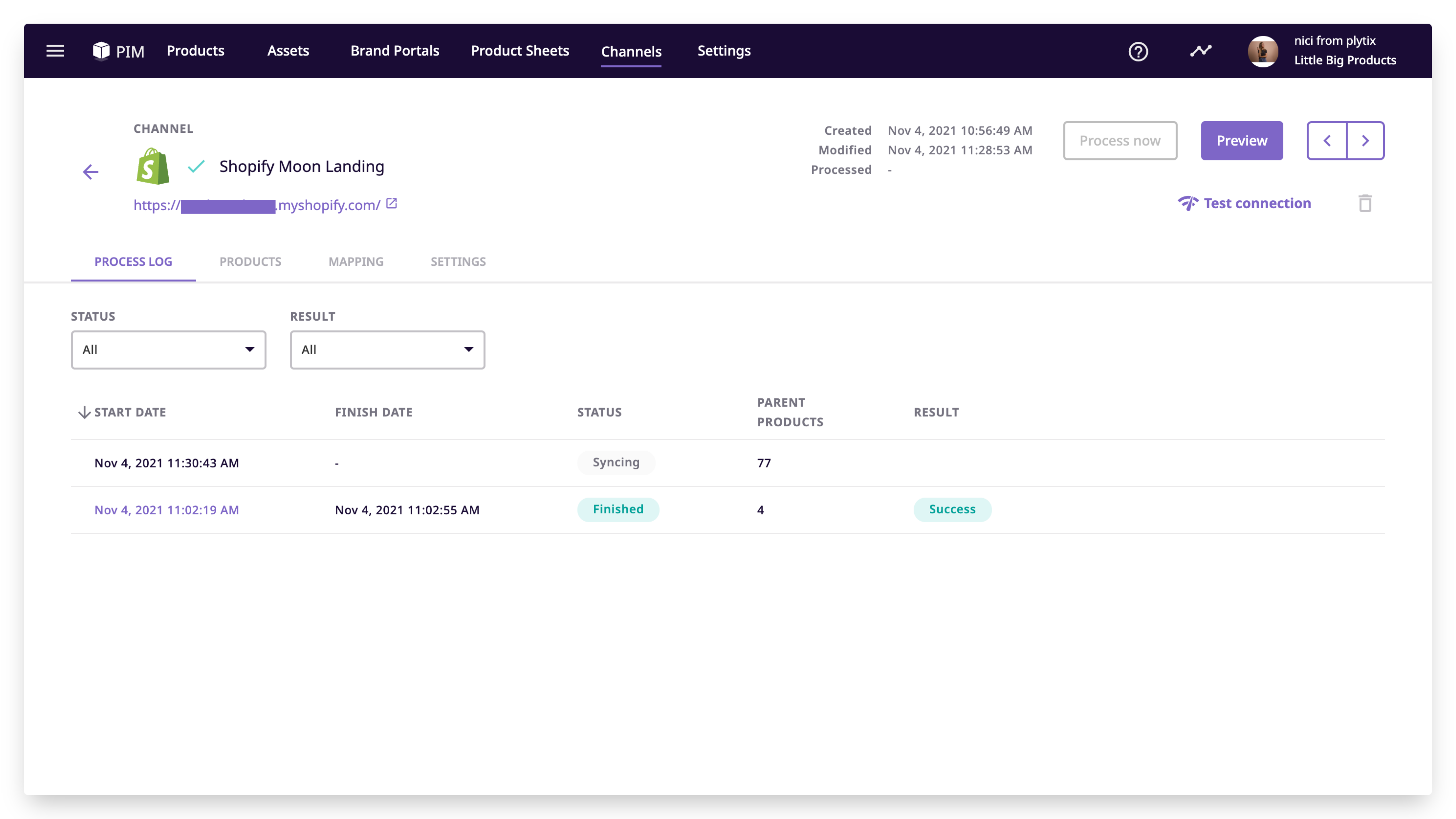Click the green checkmark beside channel name
The image size is (1456, 819).
click(x=196, y=166)
